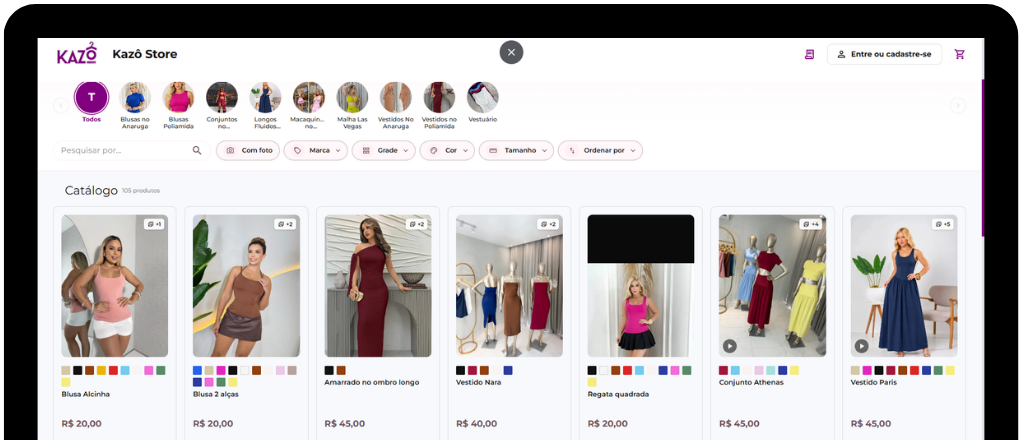Pick red swatch of Regata quadrada
This screenshot has height=440, width=1023.
click(628, 370)
